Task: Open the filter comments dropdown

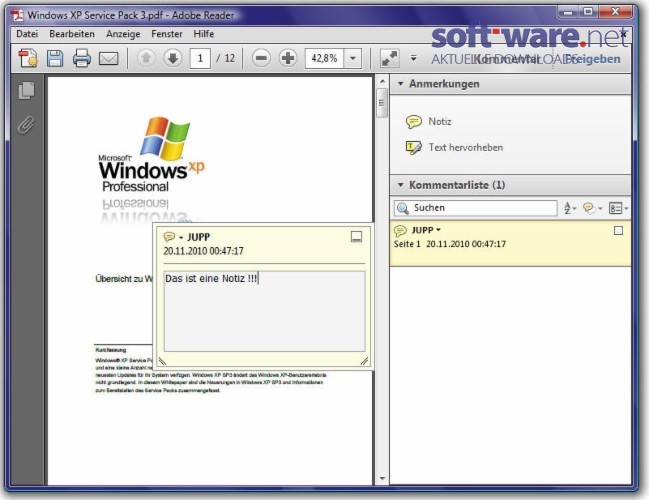Action: click(592, 208)
